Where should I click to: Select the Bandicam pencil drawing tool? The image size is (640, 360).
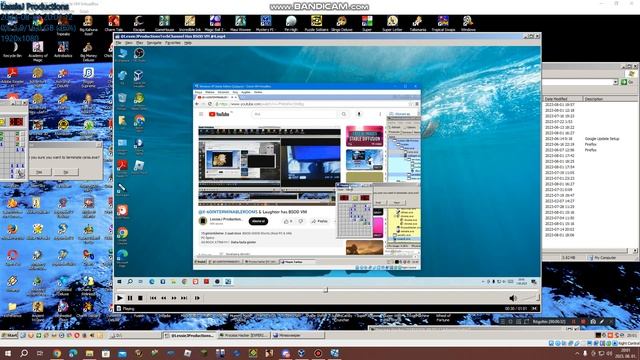tap(602, 322)
